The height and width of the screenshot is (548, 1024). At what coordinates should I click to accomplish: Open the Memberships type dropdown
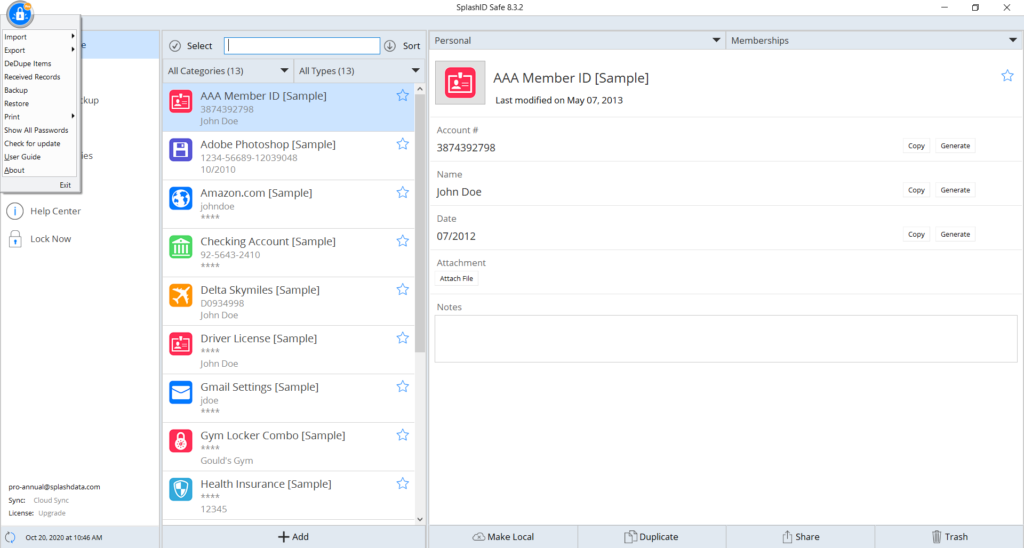pyautogui.click(x=873, y=41)
